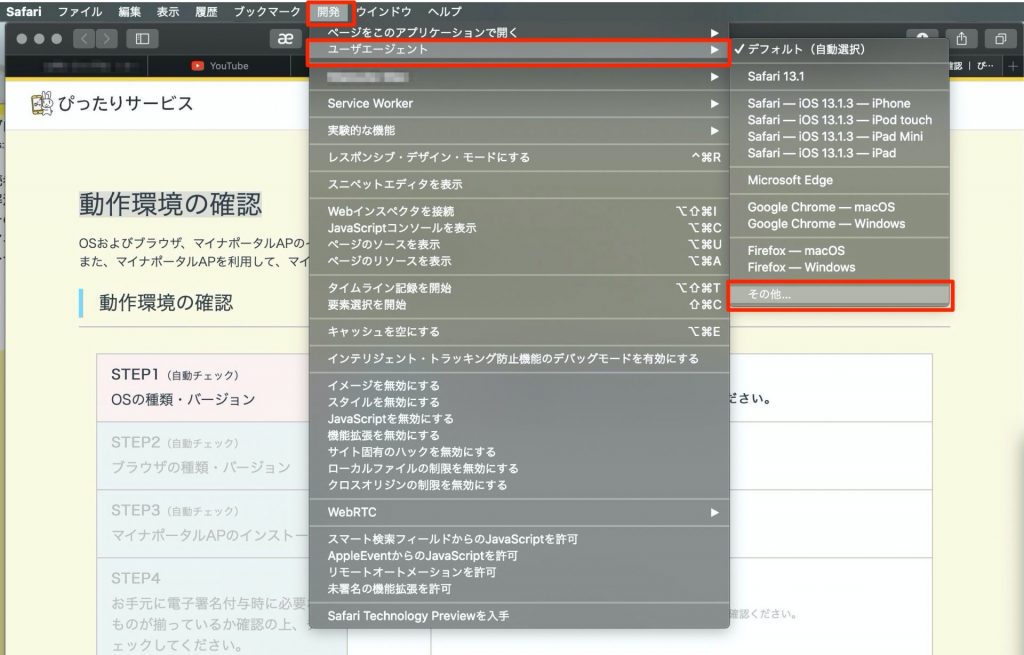Viewport: 1024px width, 655px height.
Task: Pick Safari iOS 13.1.3 iPod touch agent
Action: point(839,120)
